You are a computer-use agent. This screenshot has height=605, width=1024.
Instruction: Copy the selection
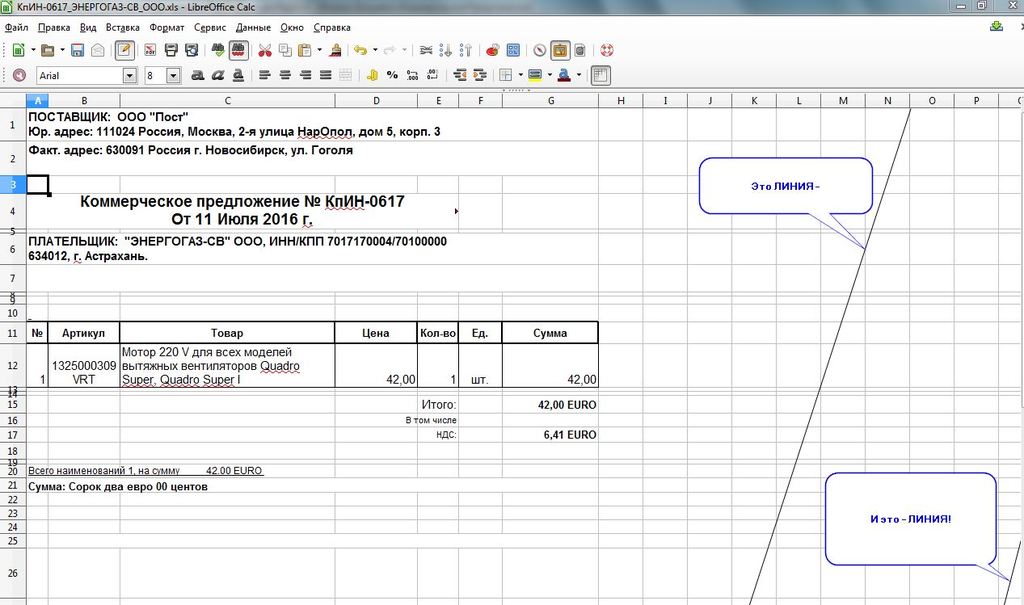pyautogui.click(x=285, y=50)
